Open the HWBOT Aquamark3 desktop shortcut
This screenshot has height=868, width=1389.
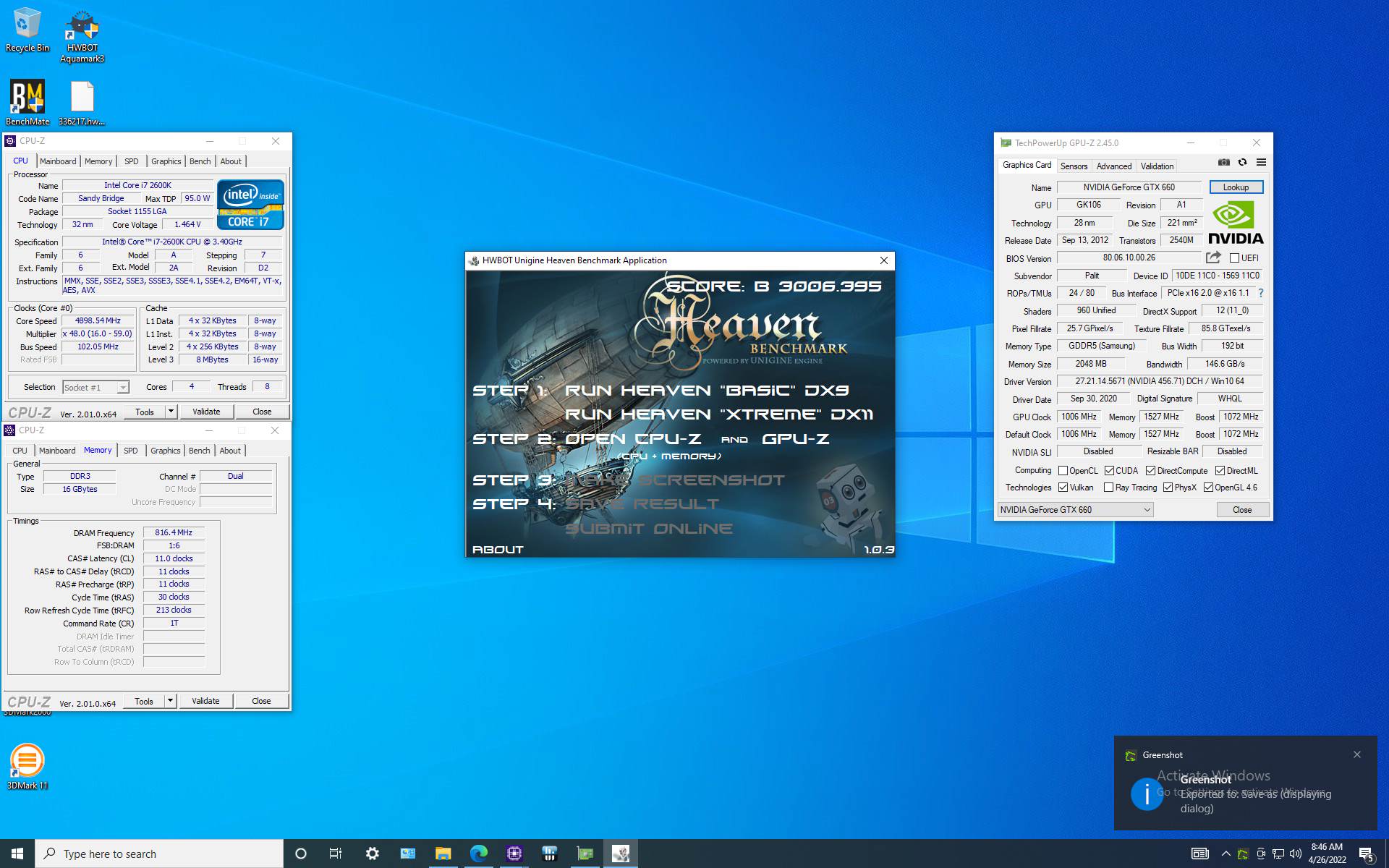[82, 36]
